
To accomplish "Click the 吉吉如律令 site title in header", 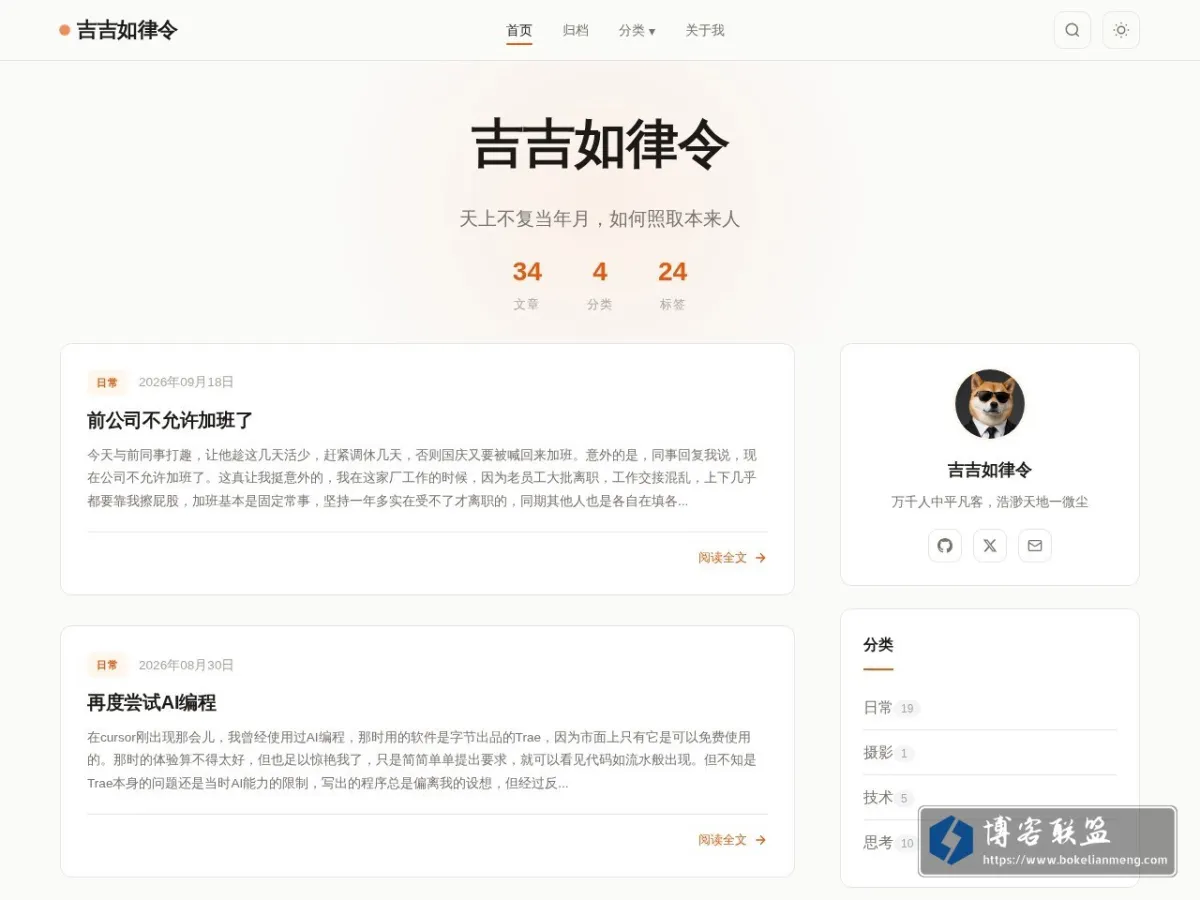I will click(x=127, y=30).
